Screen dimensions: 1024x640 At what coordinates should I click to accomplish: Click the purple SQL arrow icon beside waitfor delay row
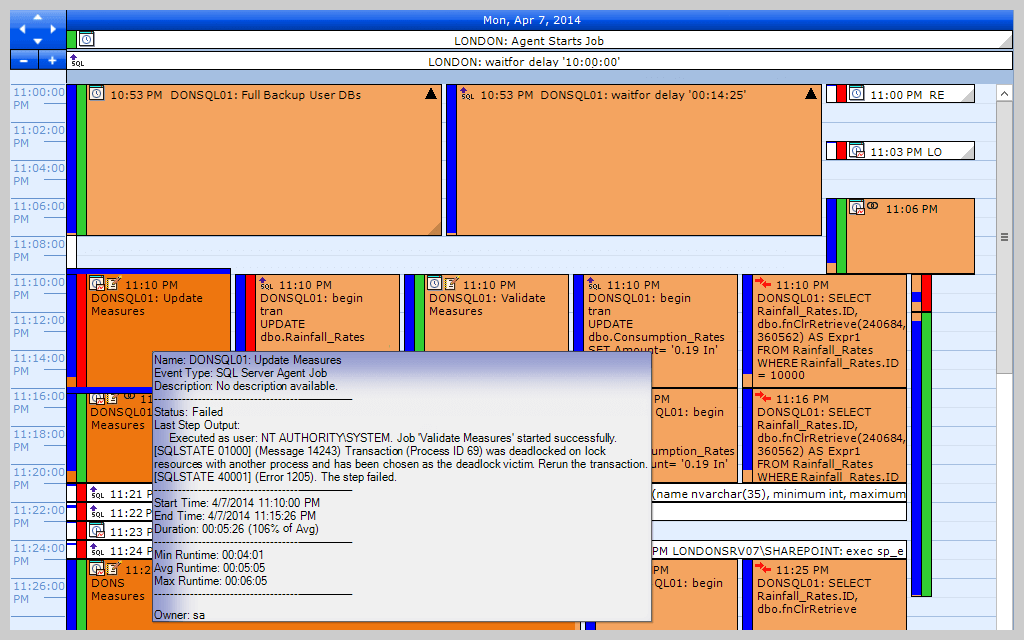coord(74,60)
